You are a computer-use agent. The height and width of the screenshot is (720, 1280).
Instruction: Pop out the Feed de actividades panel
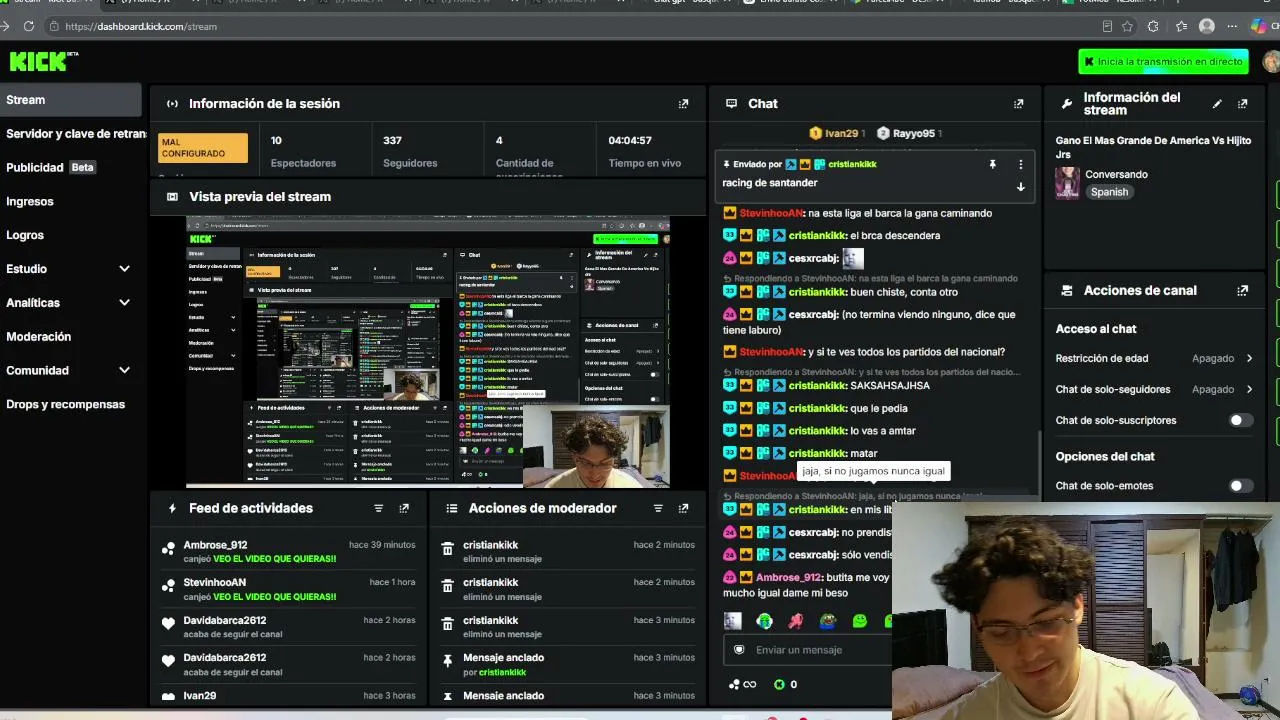[x=404, y=509]
